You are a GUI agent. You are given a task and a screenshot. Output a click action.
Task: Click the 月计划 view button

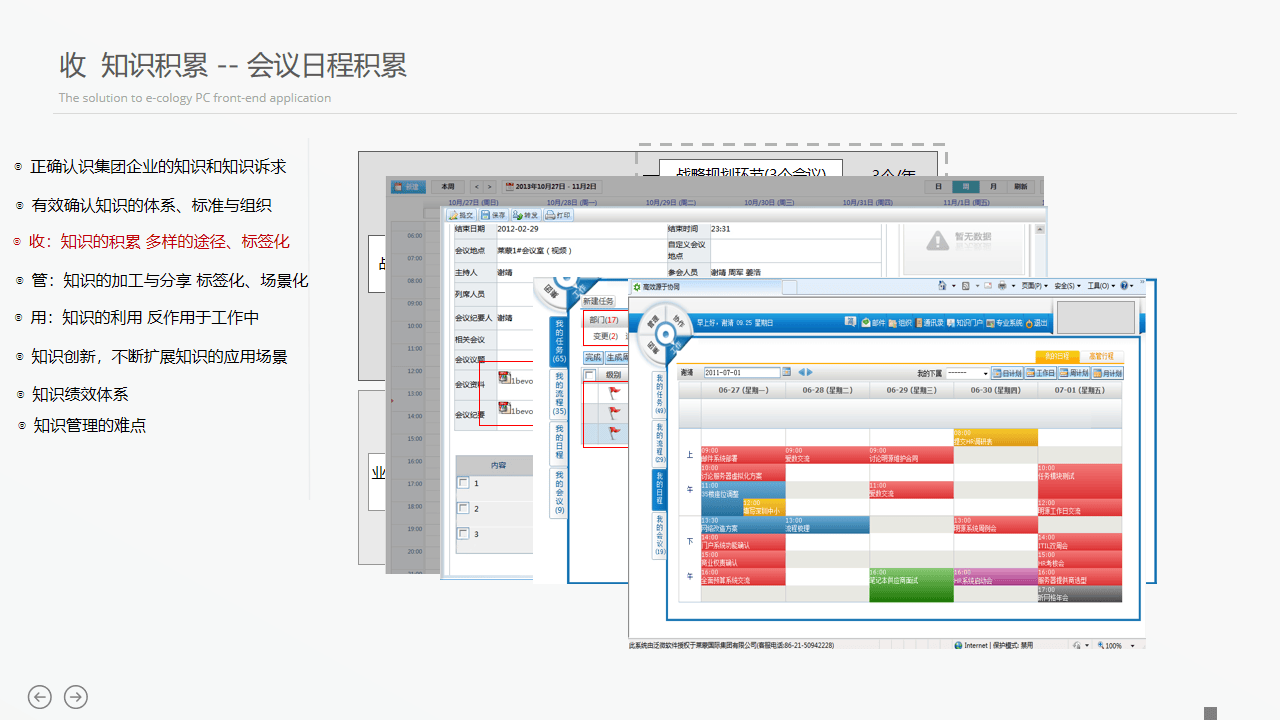(x=1107, y=373)
